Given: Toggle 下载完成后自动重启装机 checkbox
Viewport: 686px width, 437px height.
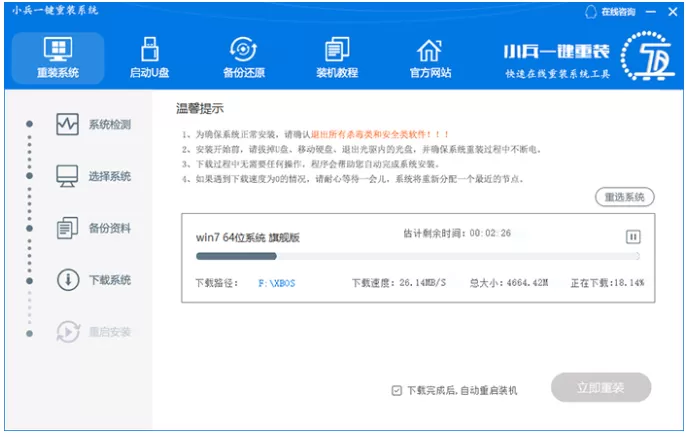Looking at the screenshot, I should tap(396, 390).
